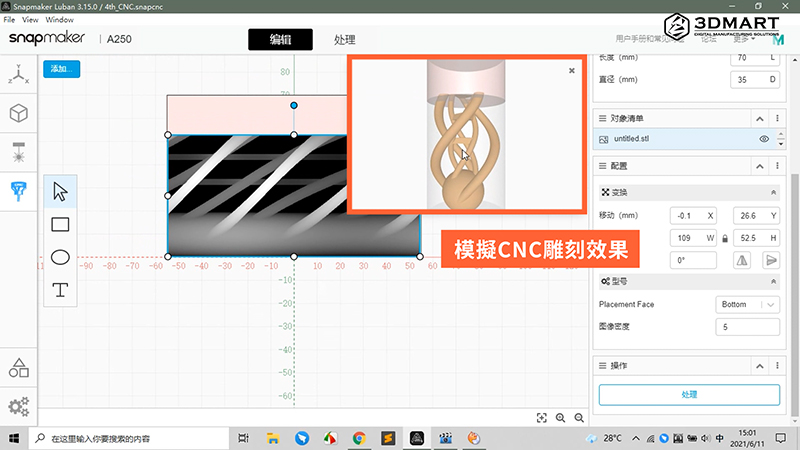Activate the text tool
Screen dimensions: 800x450
(x=60, y=290)
